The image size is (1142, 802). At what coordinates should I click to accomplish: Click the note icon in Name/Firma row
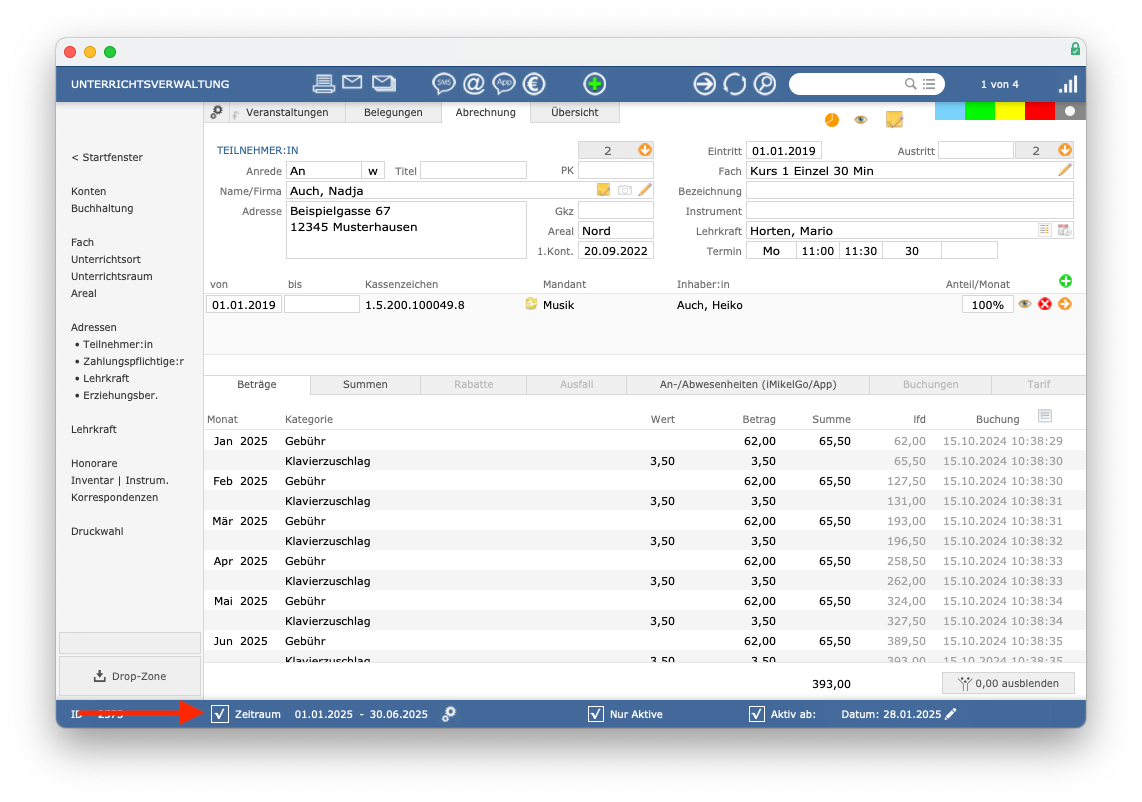point(603,190)
